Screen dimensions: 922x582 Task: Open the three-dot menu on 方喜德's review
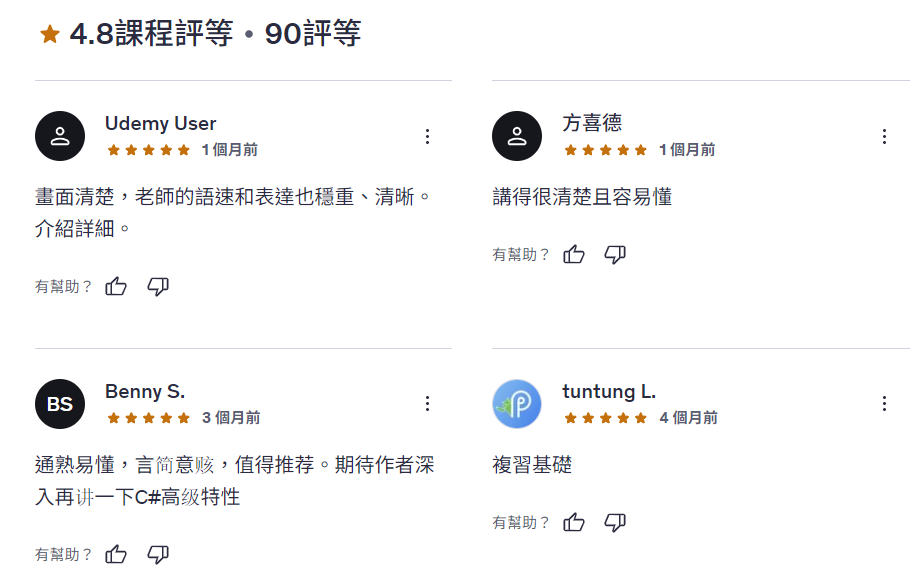click(x=885, y=135)
